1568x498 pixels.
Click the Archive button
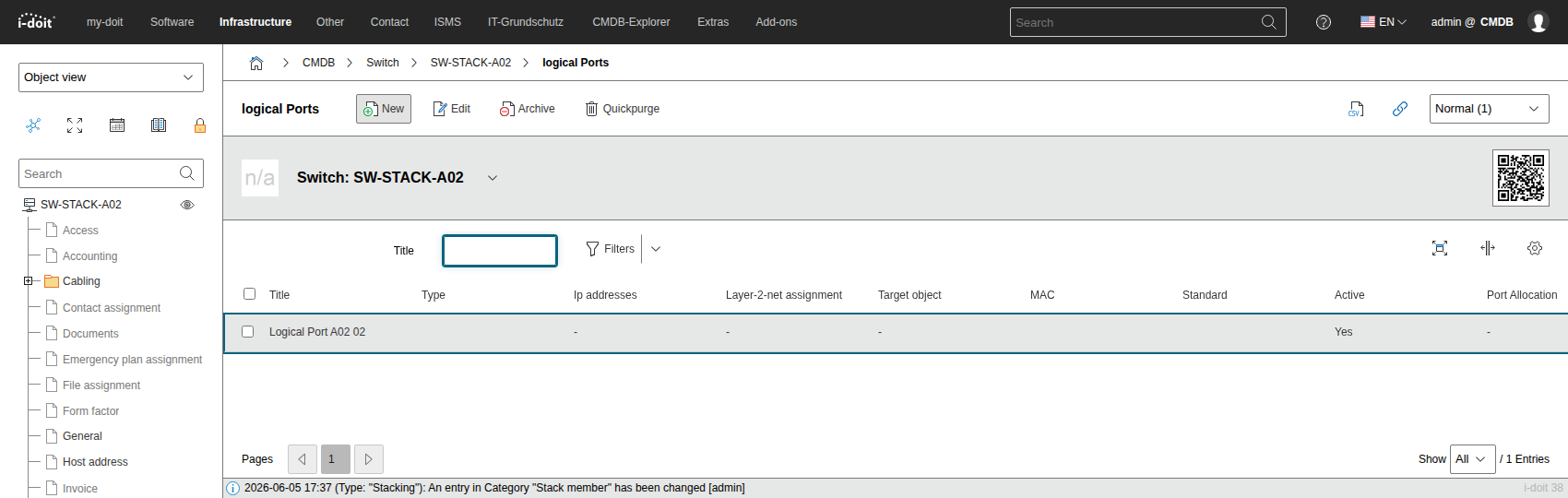point(528,109)
